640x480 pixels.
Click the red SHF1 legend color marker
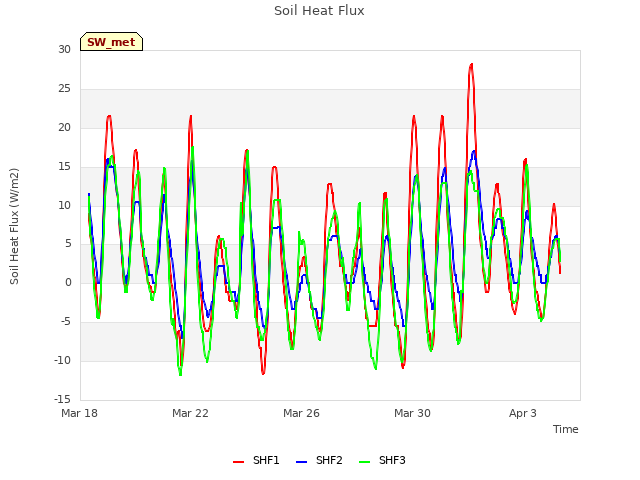pos(238,462)
